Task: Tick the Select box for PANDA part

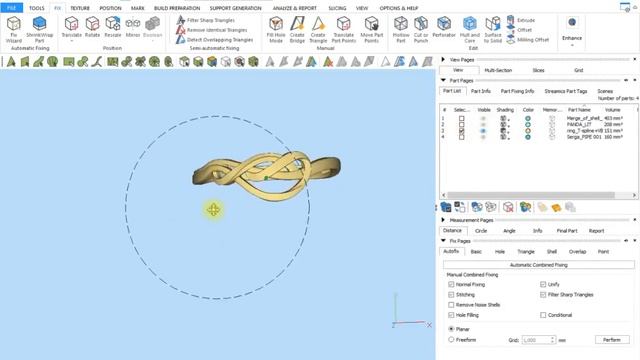Action: pyautogui.click(x=461, y=124)
